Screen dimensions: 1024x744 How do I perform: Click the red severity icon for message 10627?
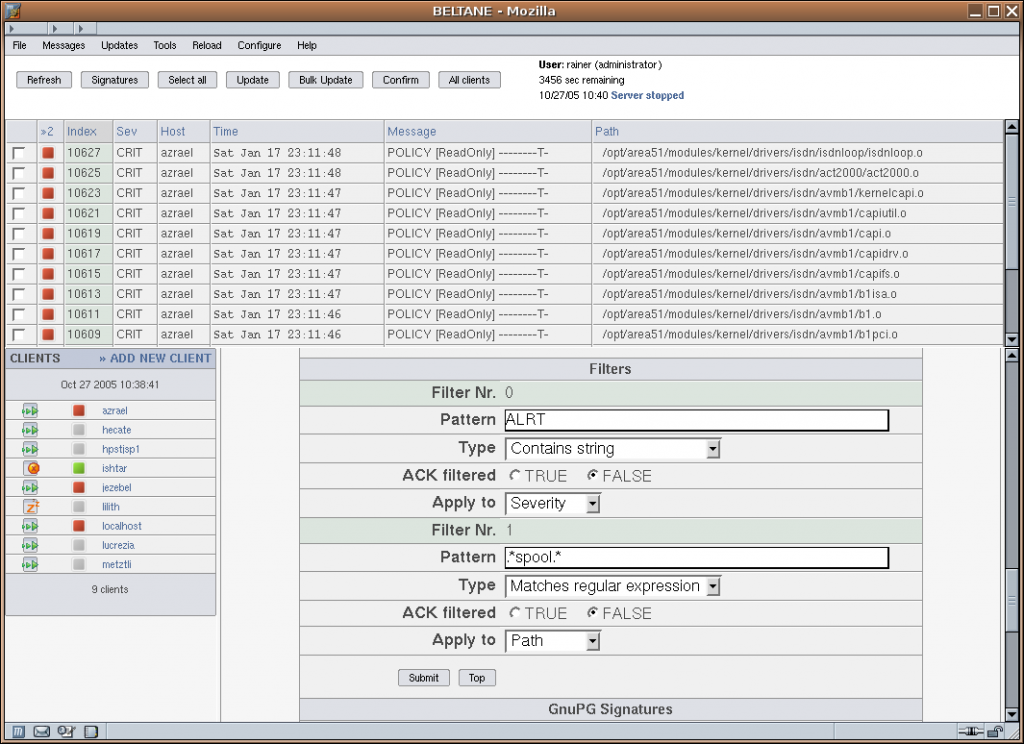coord(48,153)
